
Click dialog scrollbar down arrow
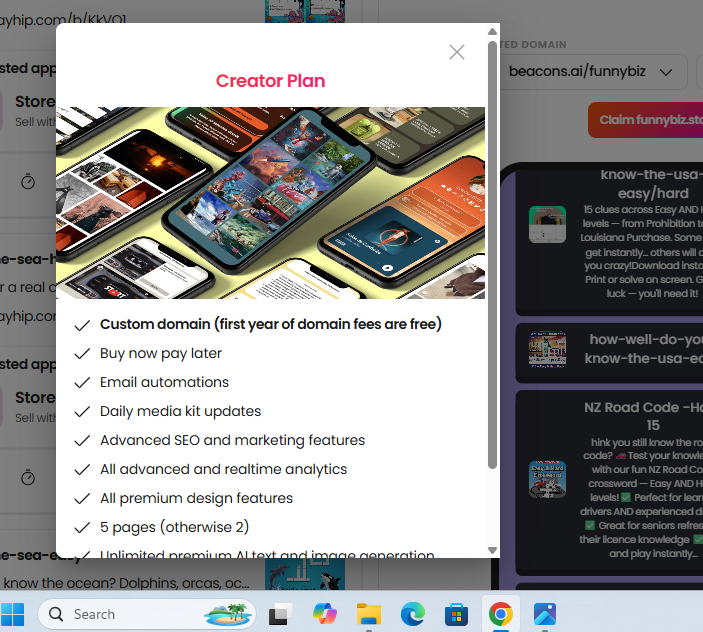[x=492, y=550]
